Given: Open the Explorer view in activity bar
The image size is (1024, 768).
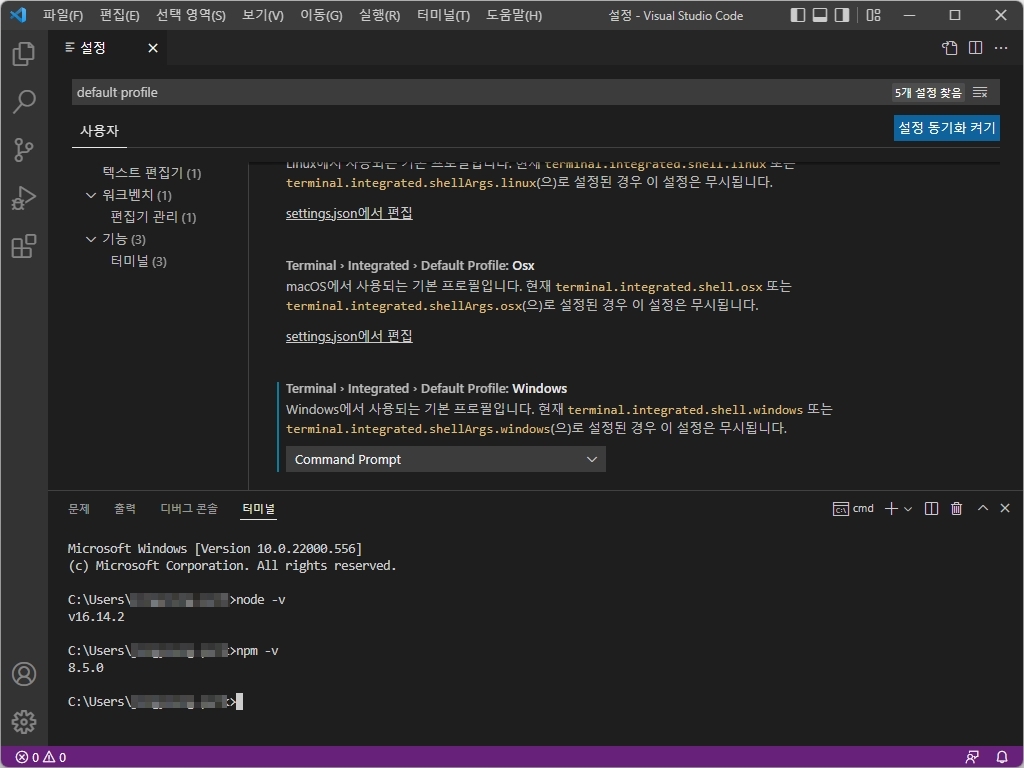Looking at the screenshot, I should tap(24, 54).
